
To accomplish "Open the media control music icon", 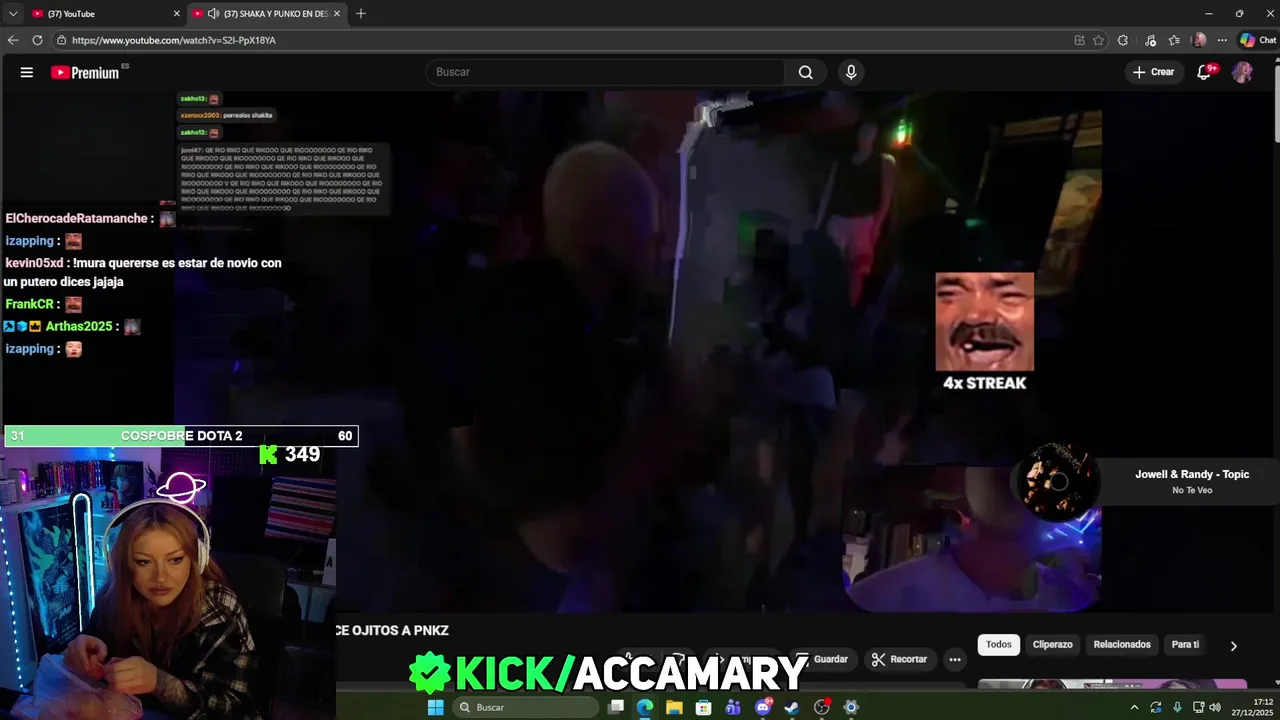I will 1150,40.
